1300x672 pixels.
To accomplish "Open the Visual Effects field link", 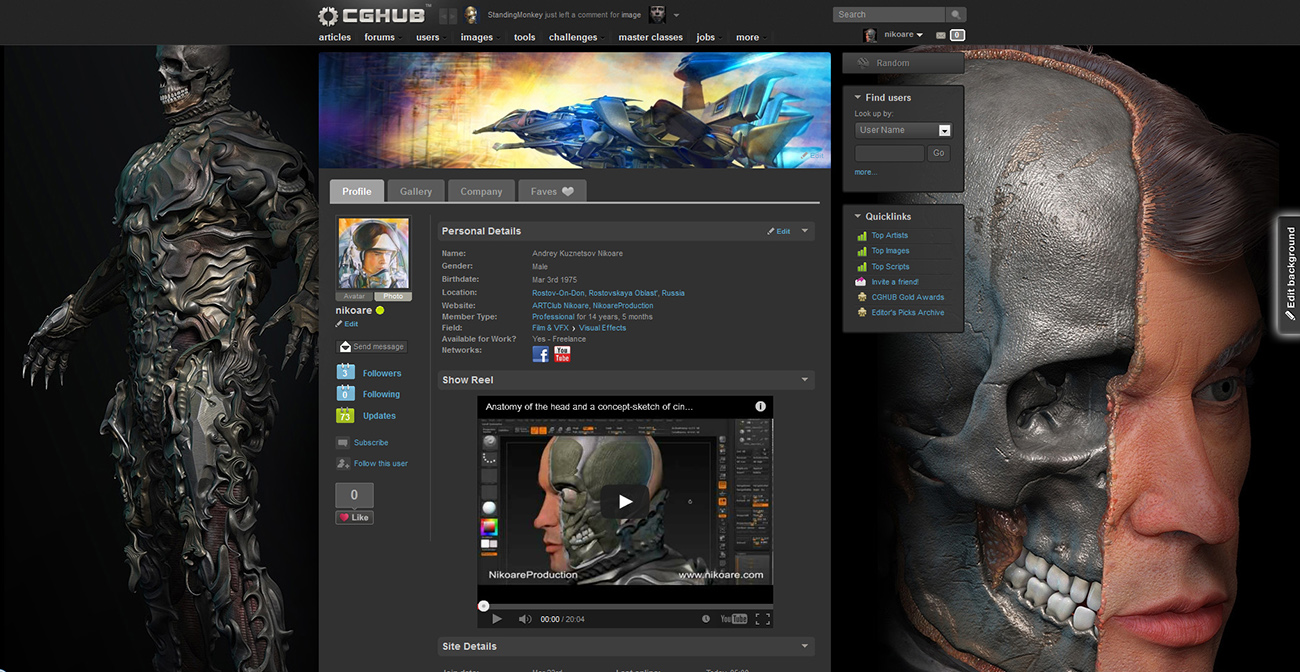I will (602, 328).
